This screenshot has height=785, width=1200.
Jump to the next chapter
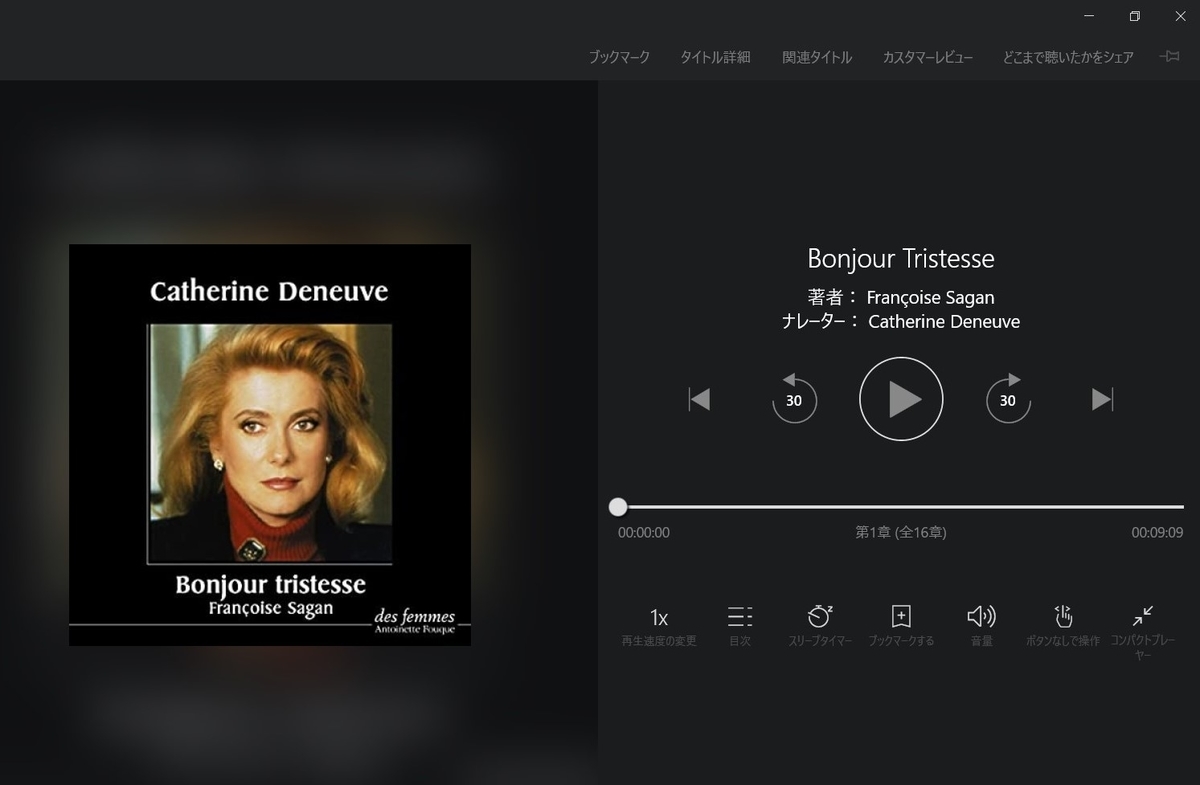pyautogui.click(x=1102, y=400)
